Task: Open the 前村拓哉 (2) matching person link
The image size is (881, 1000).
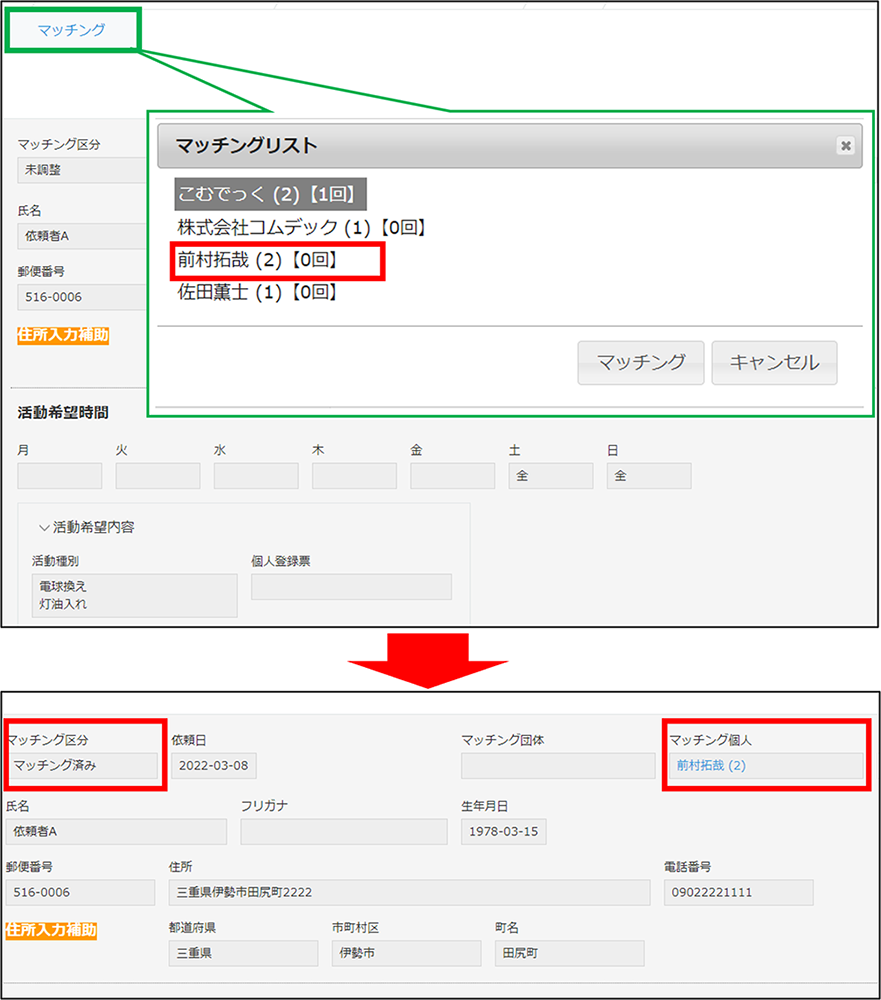Action: 711,766
